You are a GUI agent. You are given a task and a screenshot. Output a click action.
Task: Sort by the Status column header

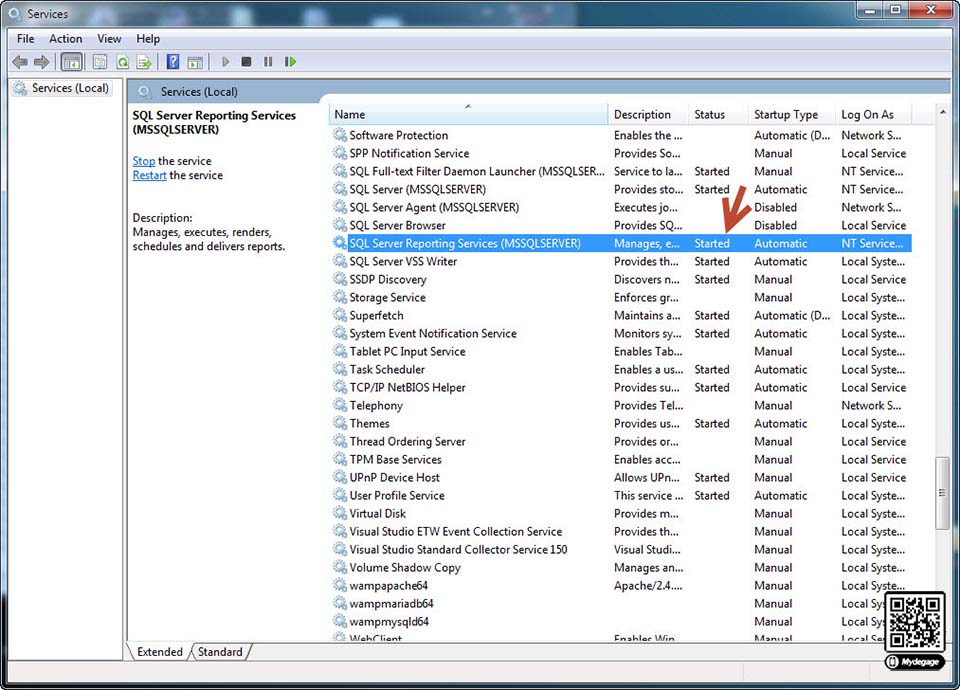718,114
